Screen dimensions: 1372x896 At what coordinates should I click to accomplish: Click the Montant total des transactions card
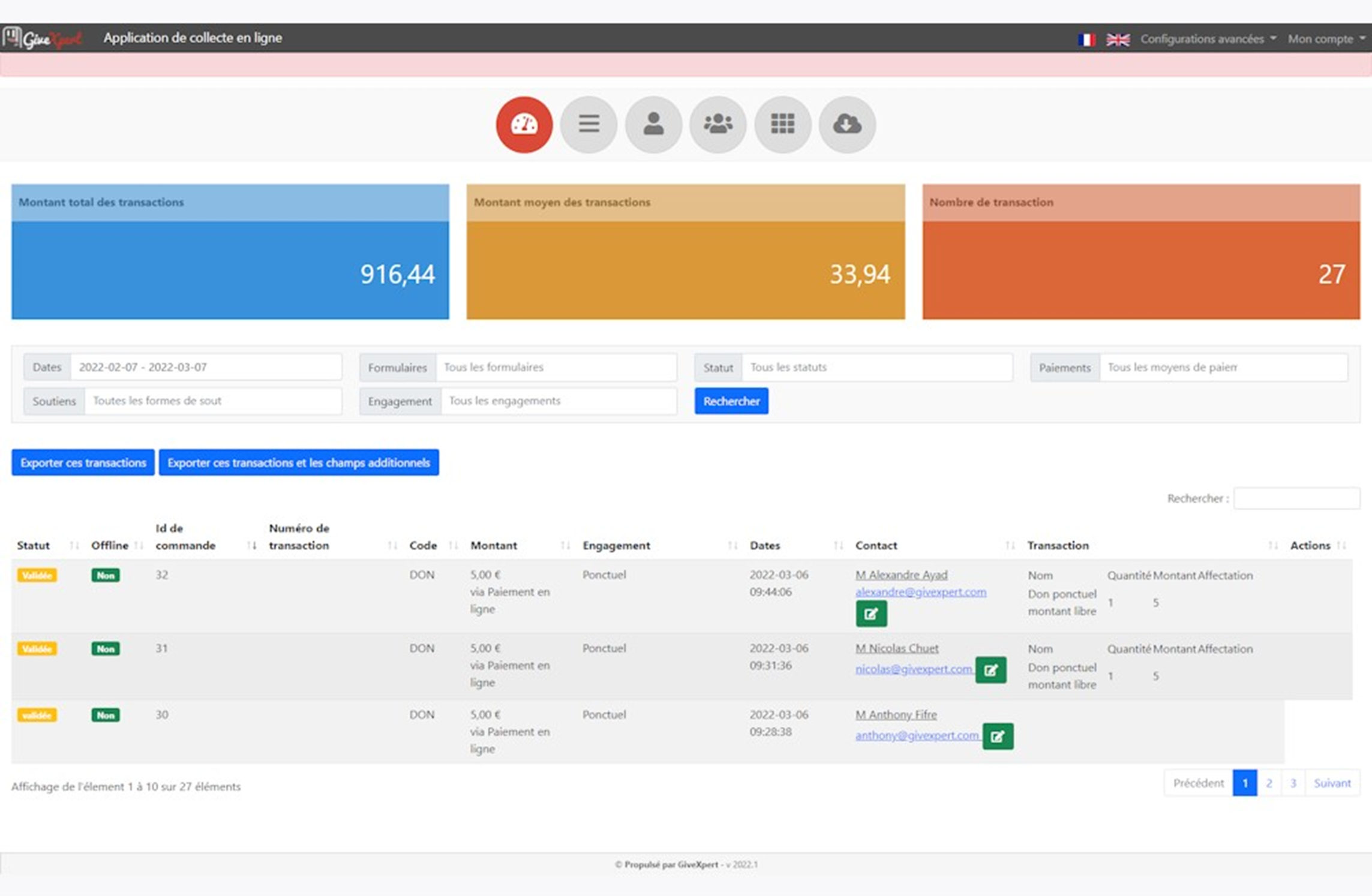(230, 251)
